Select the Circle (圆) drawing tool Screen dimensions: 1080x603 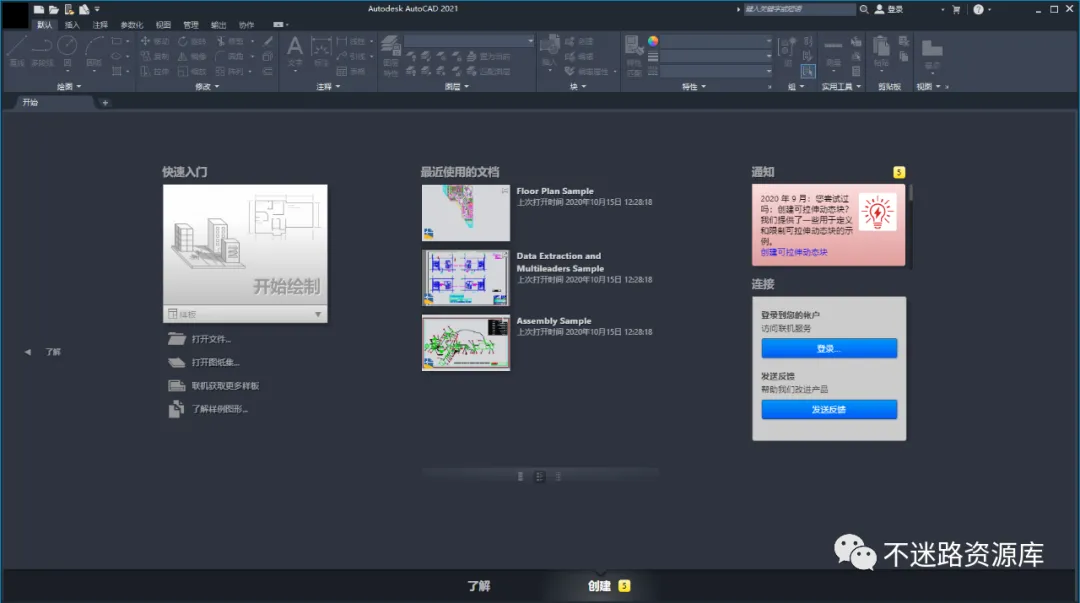(x=67, y=51)
